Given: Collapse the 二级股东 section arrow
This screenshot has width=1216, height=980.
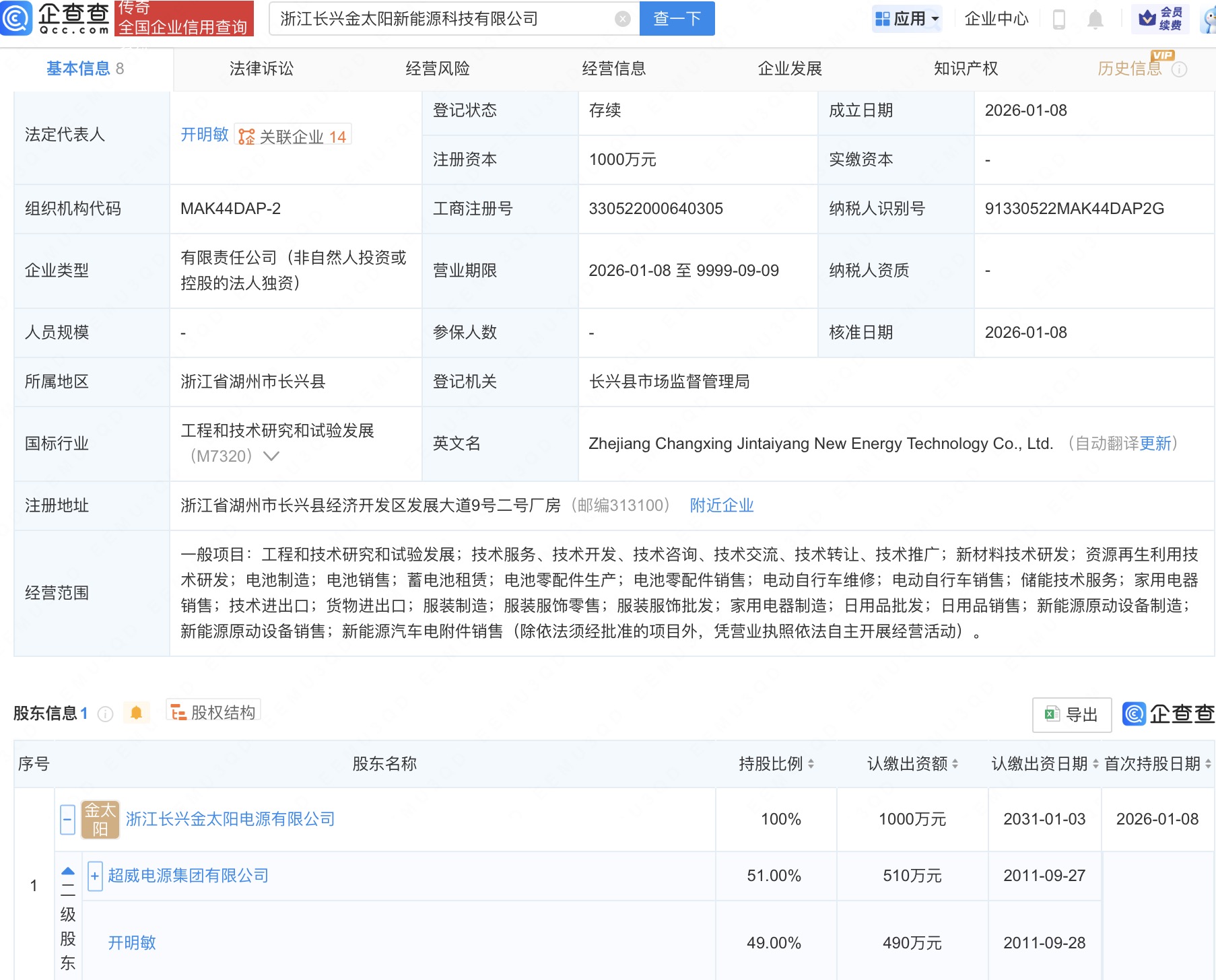Looking at the screenshot, I should click(68, 871).
